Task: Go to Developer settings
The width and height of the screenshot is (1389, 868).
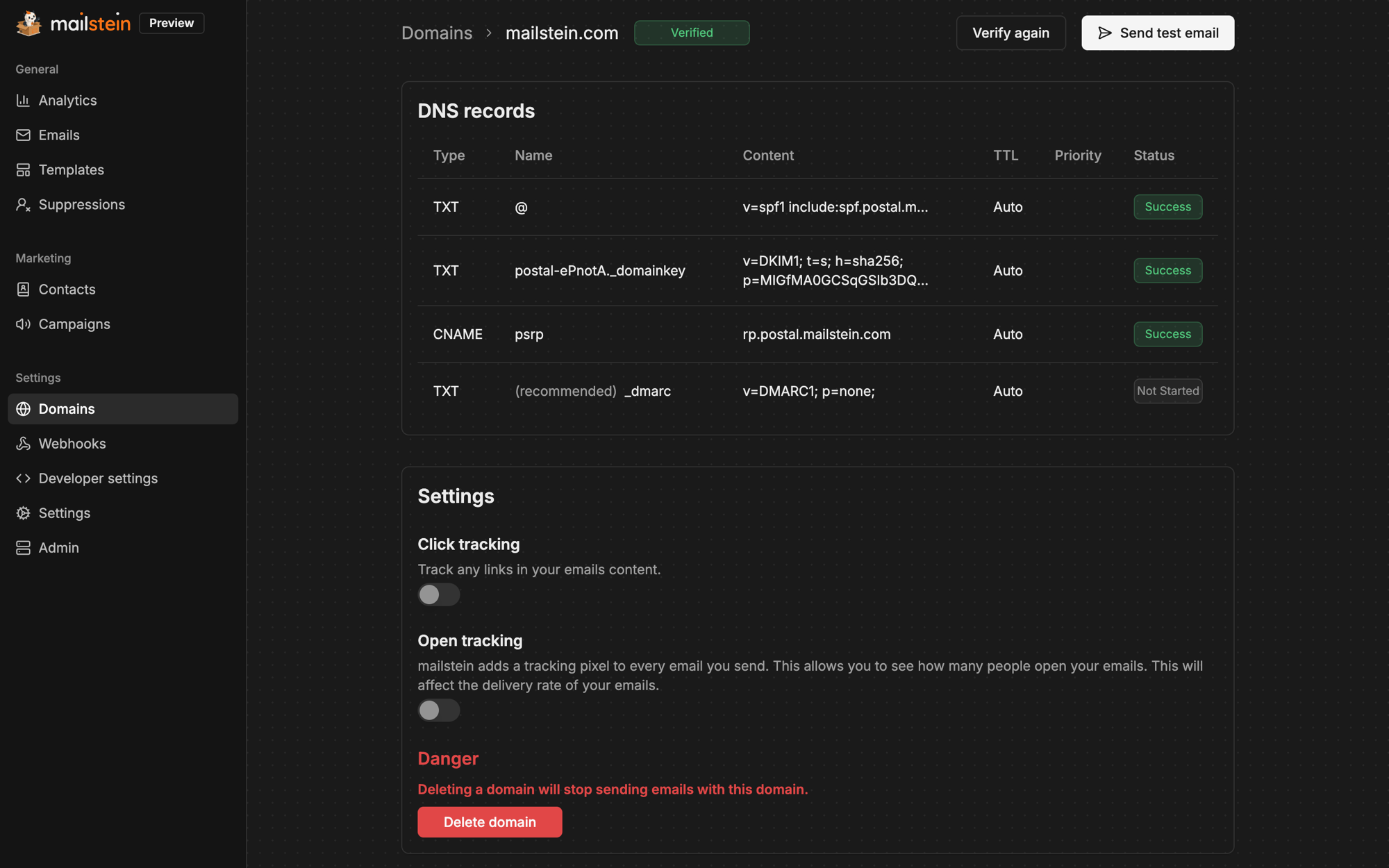Action: (x=123, y=478)
